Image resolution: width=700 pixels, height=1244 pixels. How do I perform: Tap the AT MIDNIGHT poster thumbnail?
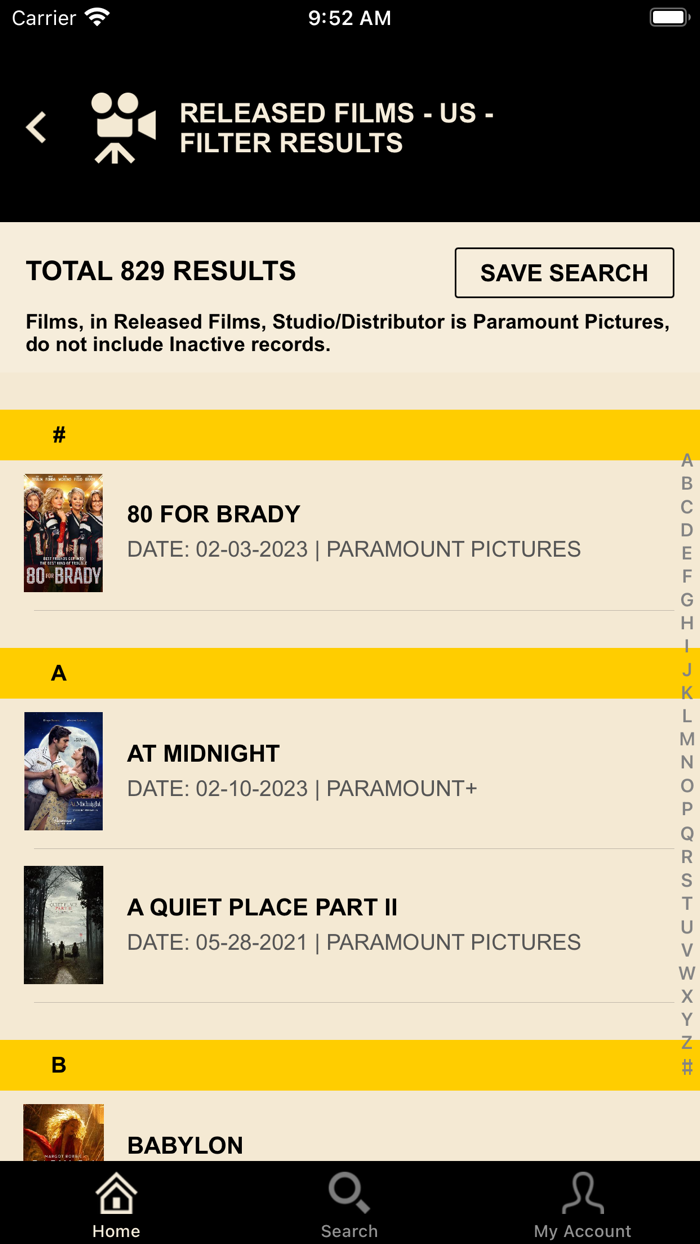[63, 770]
